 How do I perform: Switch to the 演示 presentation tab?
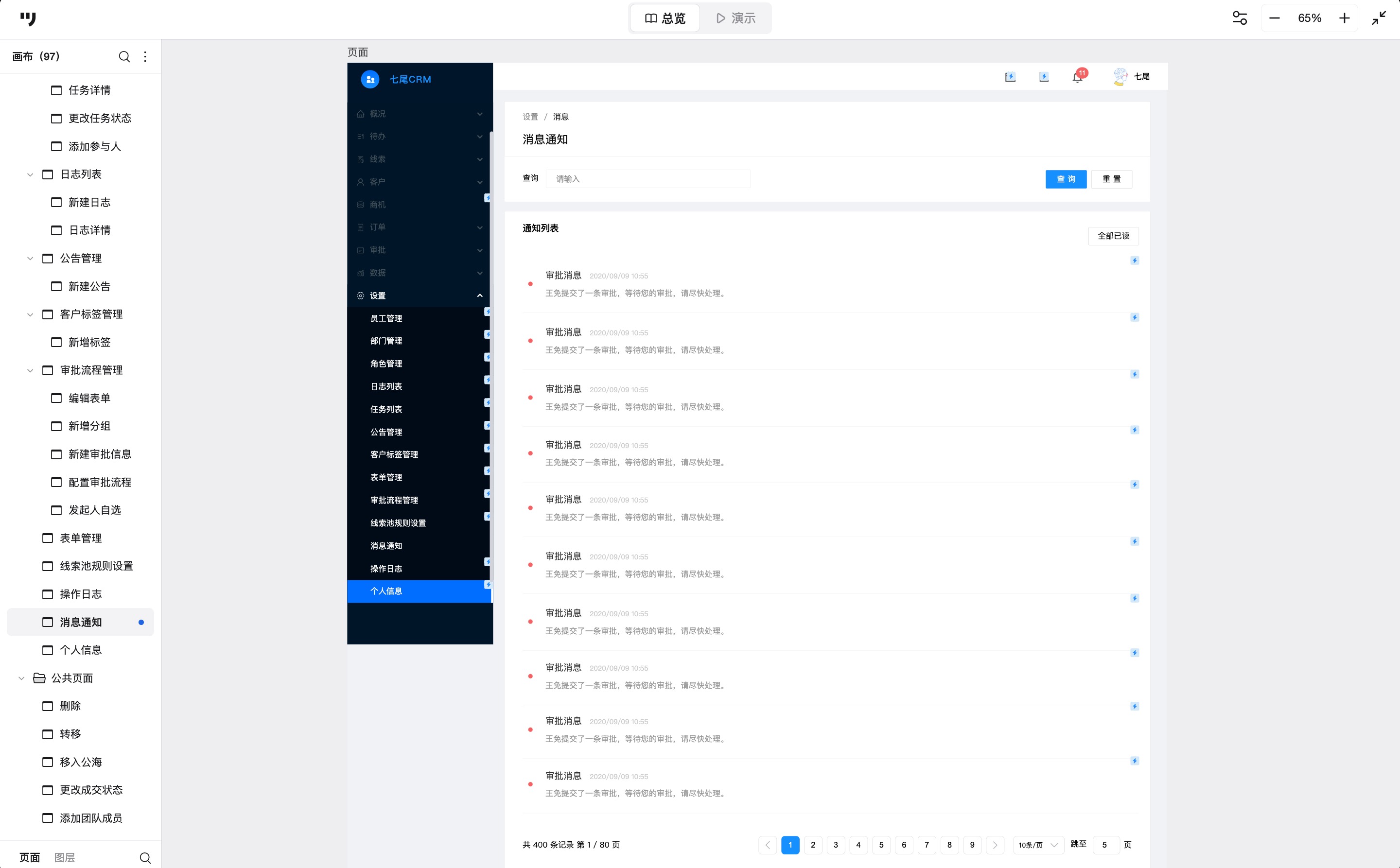pos(735,18)
